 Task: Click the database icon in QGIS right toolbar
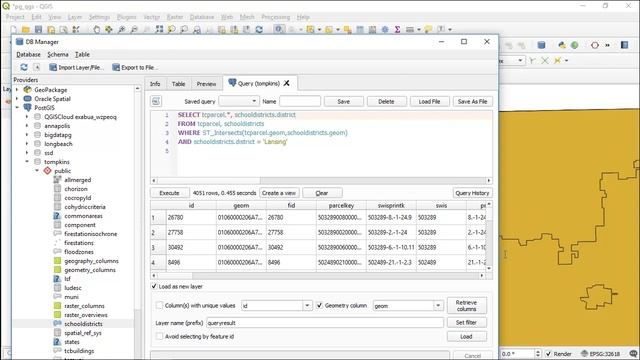[541, 45]
